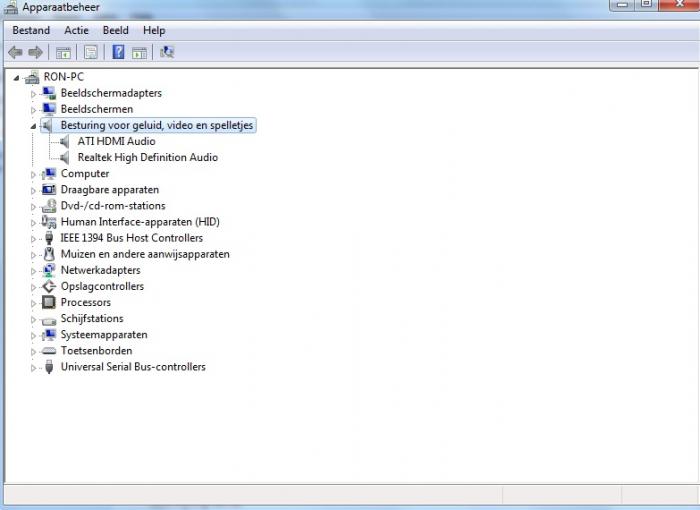This screenshot has width=700, height=510.
Task: Select the Systeemapparaten label
Action: coord(104,334)
